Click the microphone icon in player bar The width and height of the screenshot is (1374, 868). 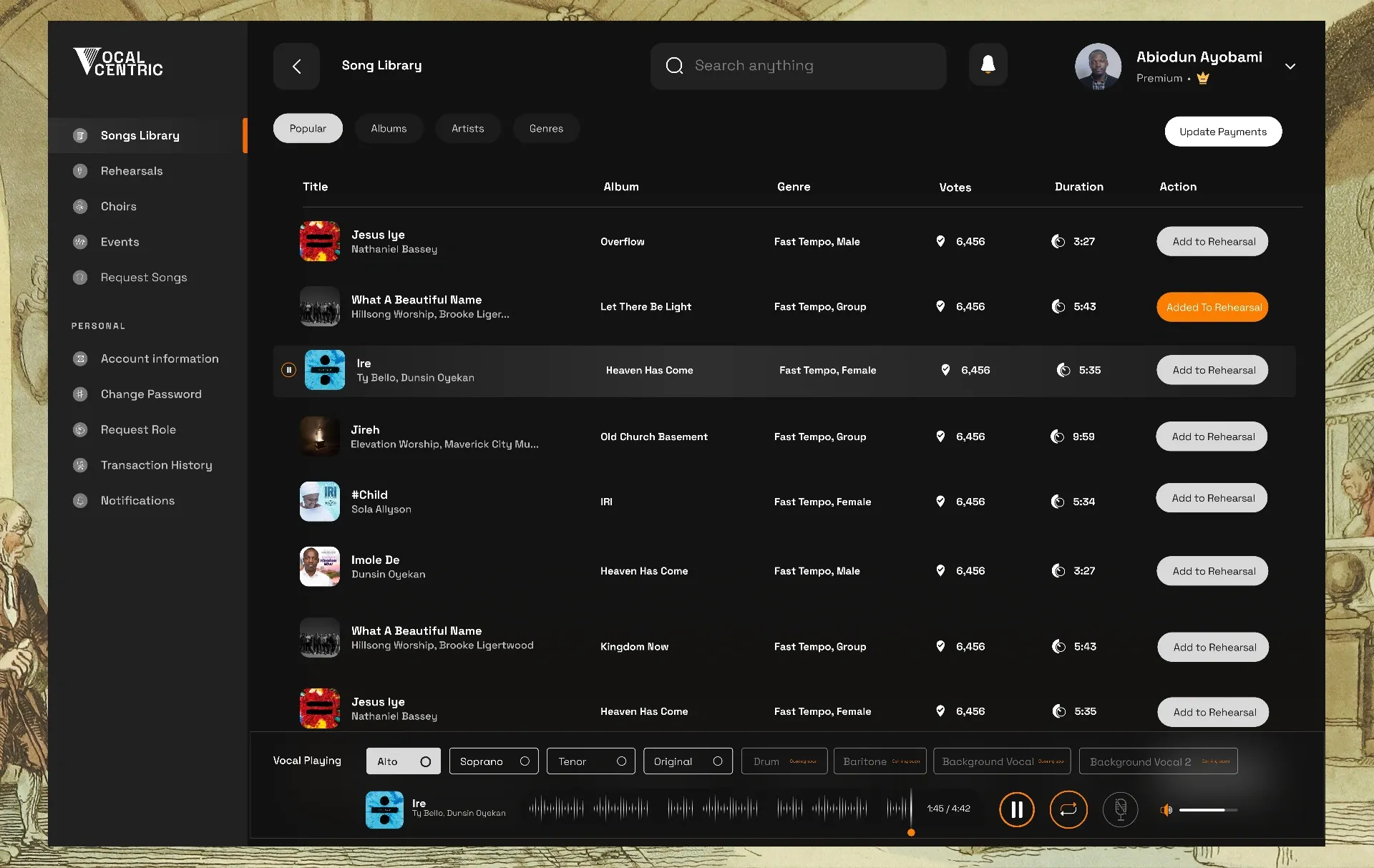point(1120,809)
